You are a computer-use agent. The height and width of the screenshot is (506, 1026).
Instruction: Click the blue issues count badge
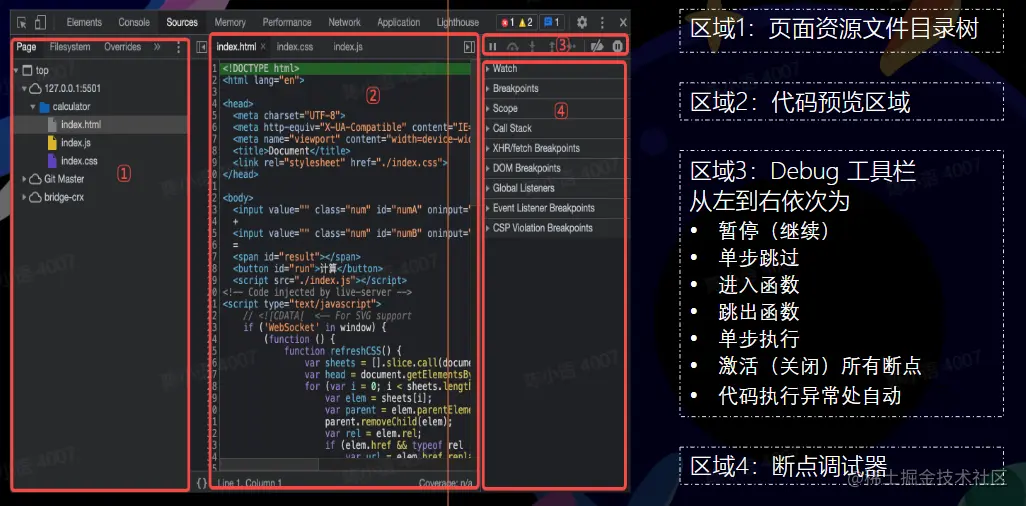point(552,22)
